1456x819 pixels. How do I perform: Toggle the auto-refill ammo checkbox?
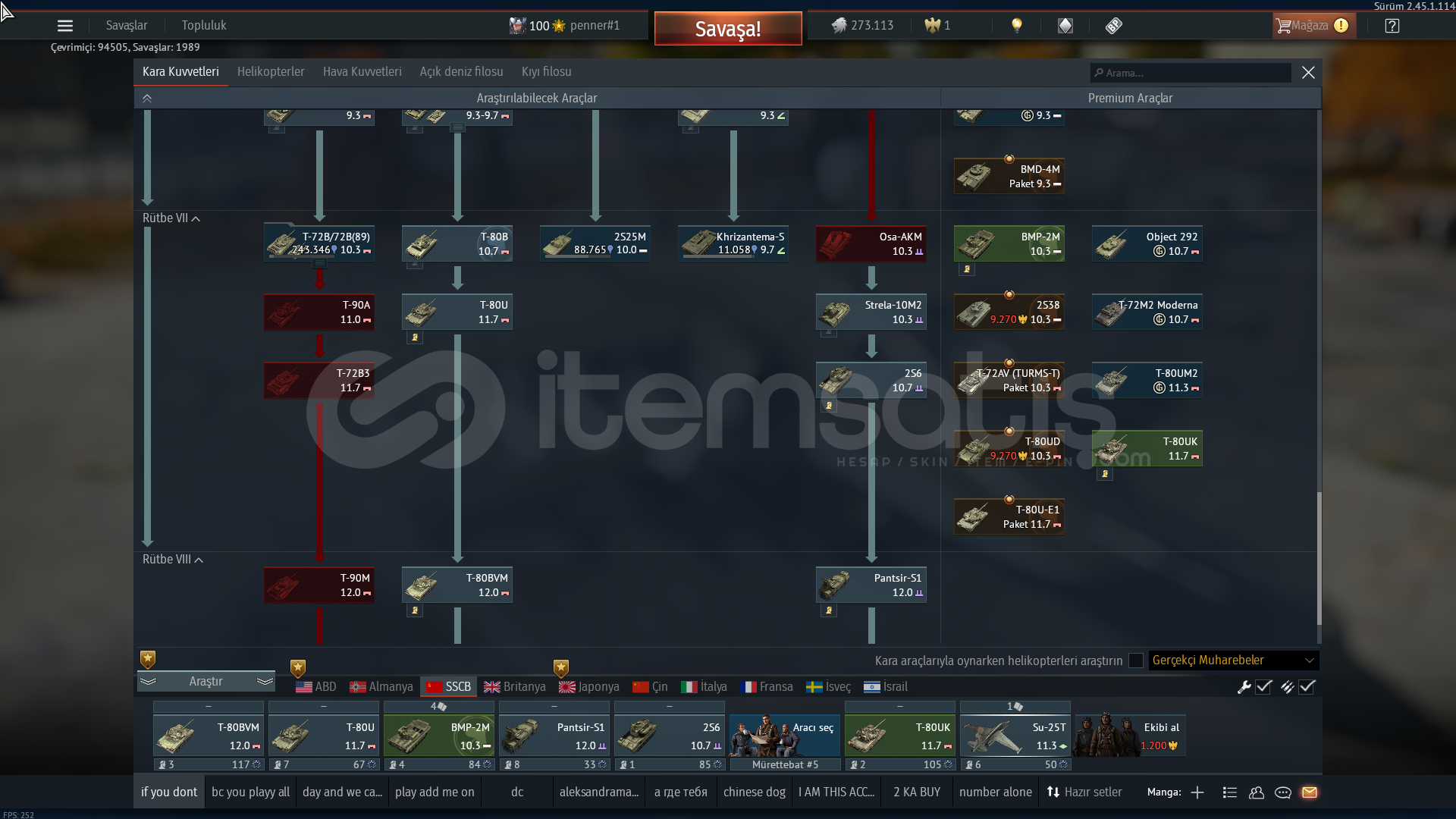click(1307, 687)
